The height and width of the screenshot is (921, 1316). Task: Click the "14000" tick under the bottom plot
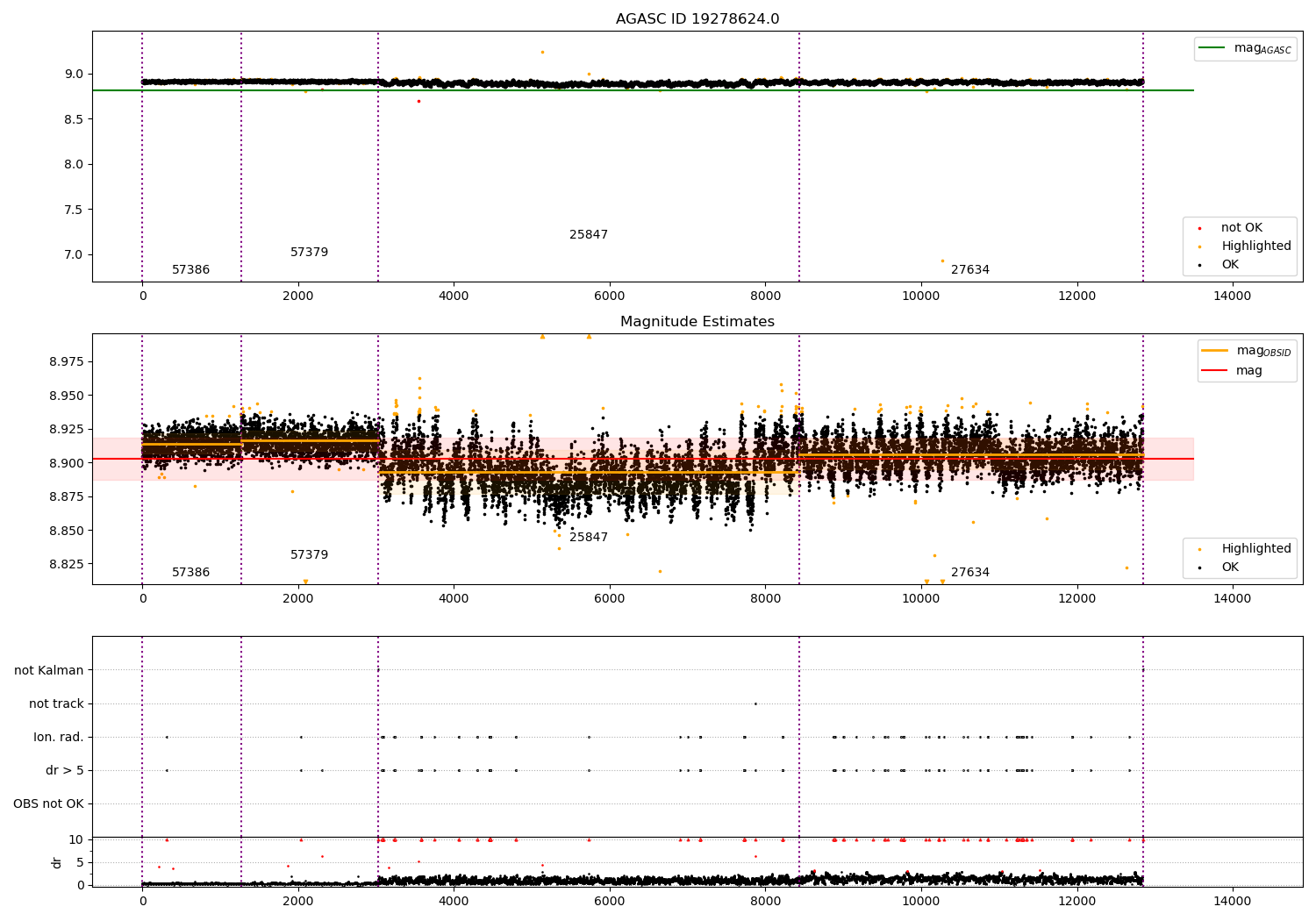click(x=1233, y=902)
